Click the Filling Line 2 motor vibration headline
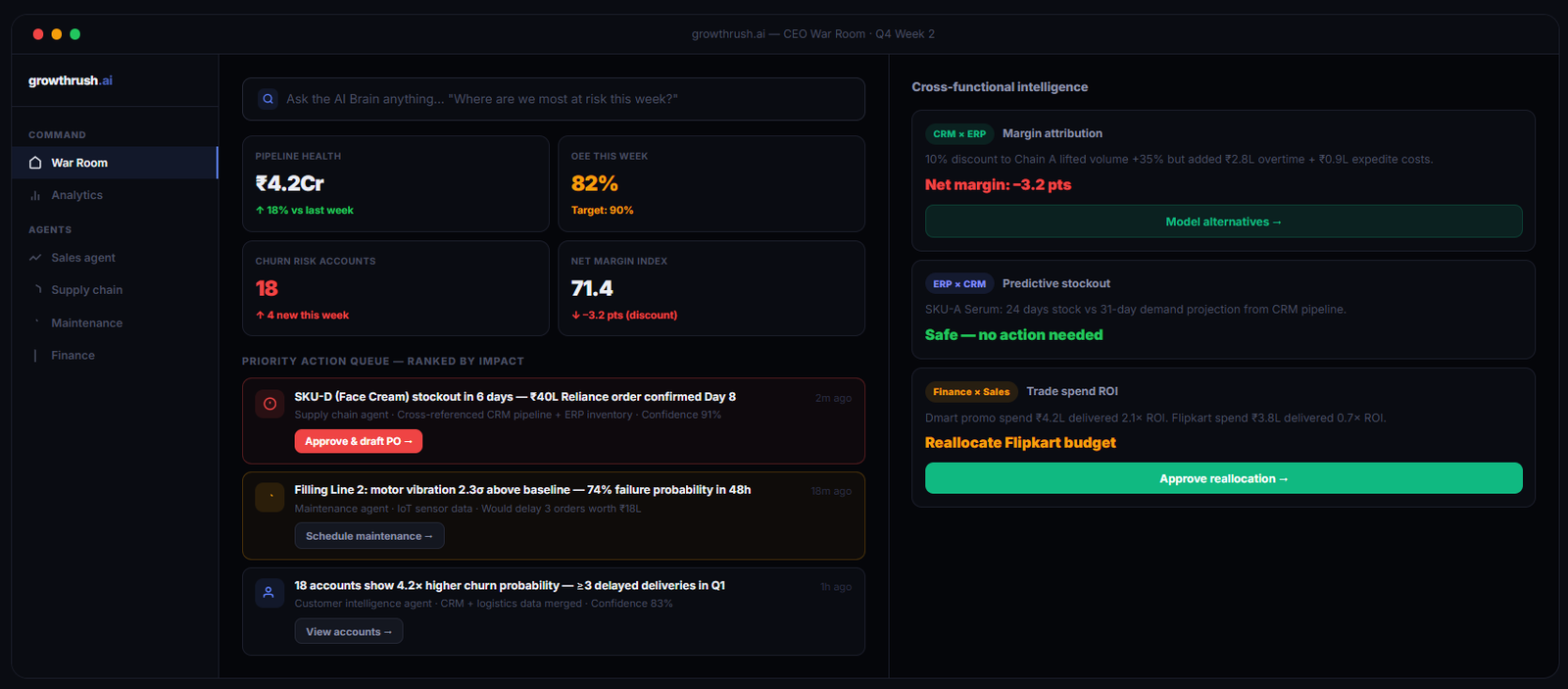Image resolution: width=1568 pixels, height=689 pixels. tap(523, 490)
